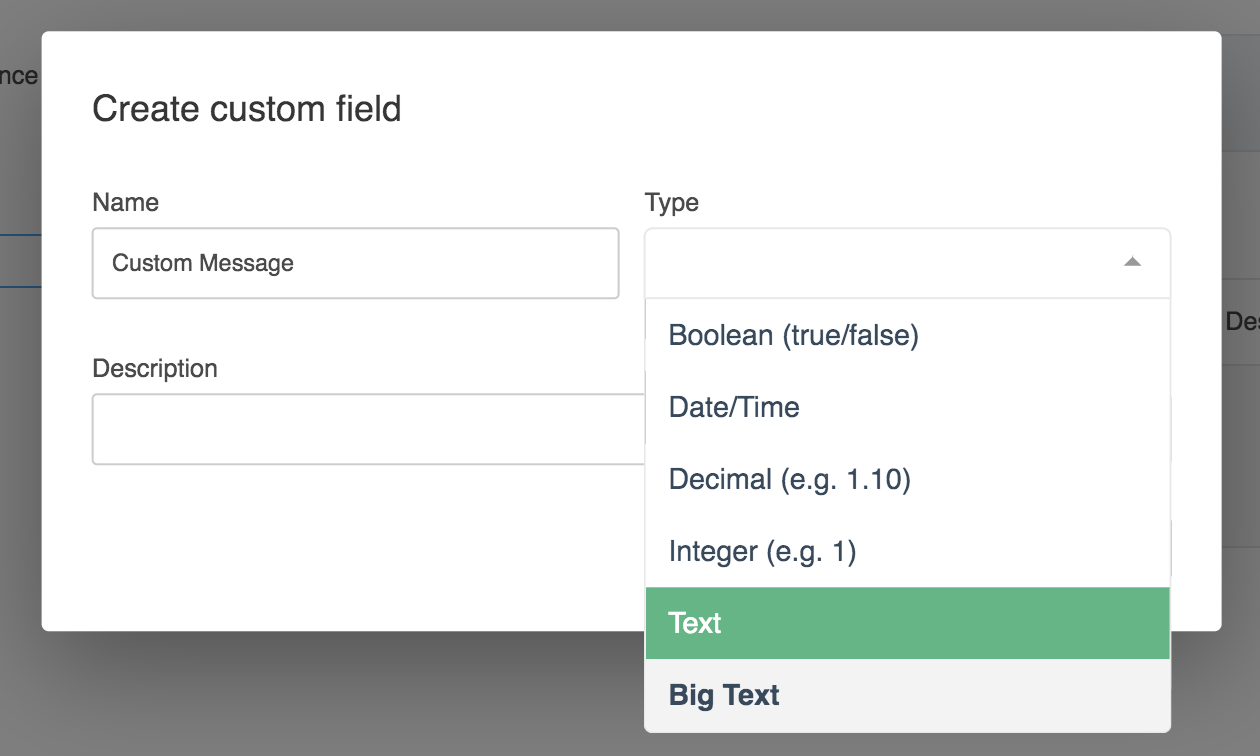The image size is (1260, 756).
Task: Click the partially hidden Des column text
Action: pyautogui.click(x=1241, y=322)
